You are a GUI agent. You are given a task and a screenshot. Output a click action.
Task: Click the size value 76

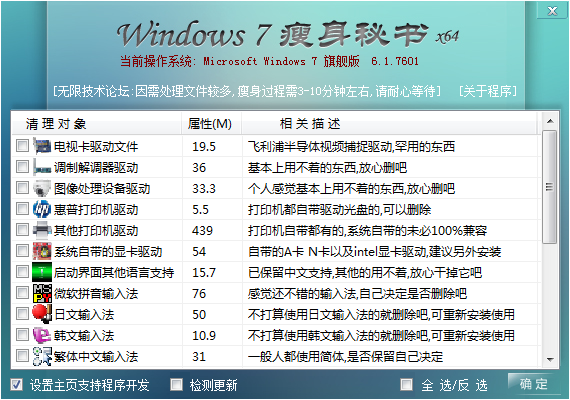(199, 294)
